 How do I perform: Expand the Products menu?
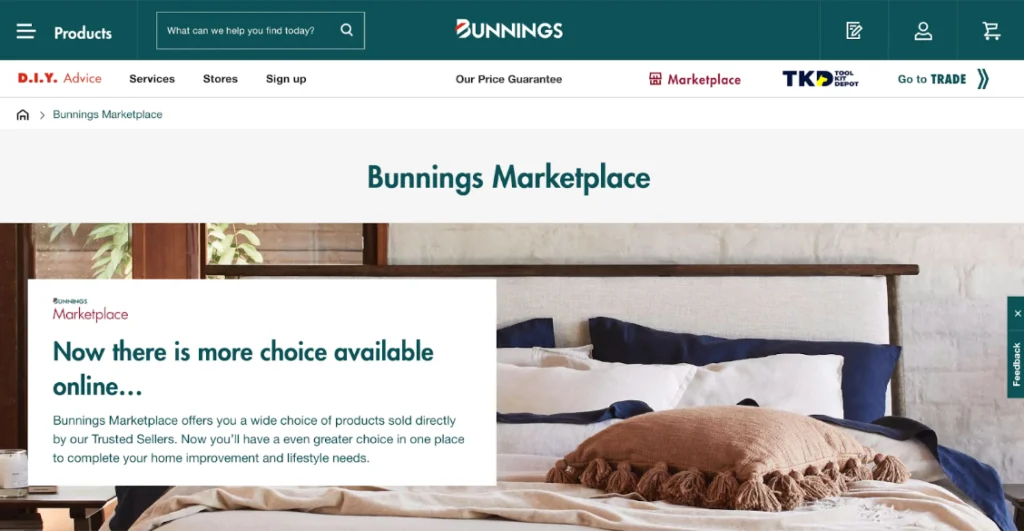point(83,33)
